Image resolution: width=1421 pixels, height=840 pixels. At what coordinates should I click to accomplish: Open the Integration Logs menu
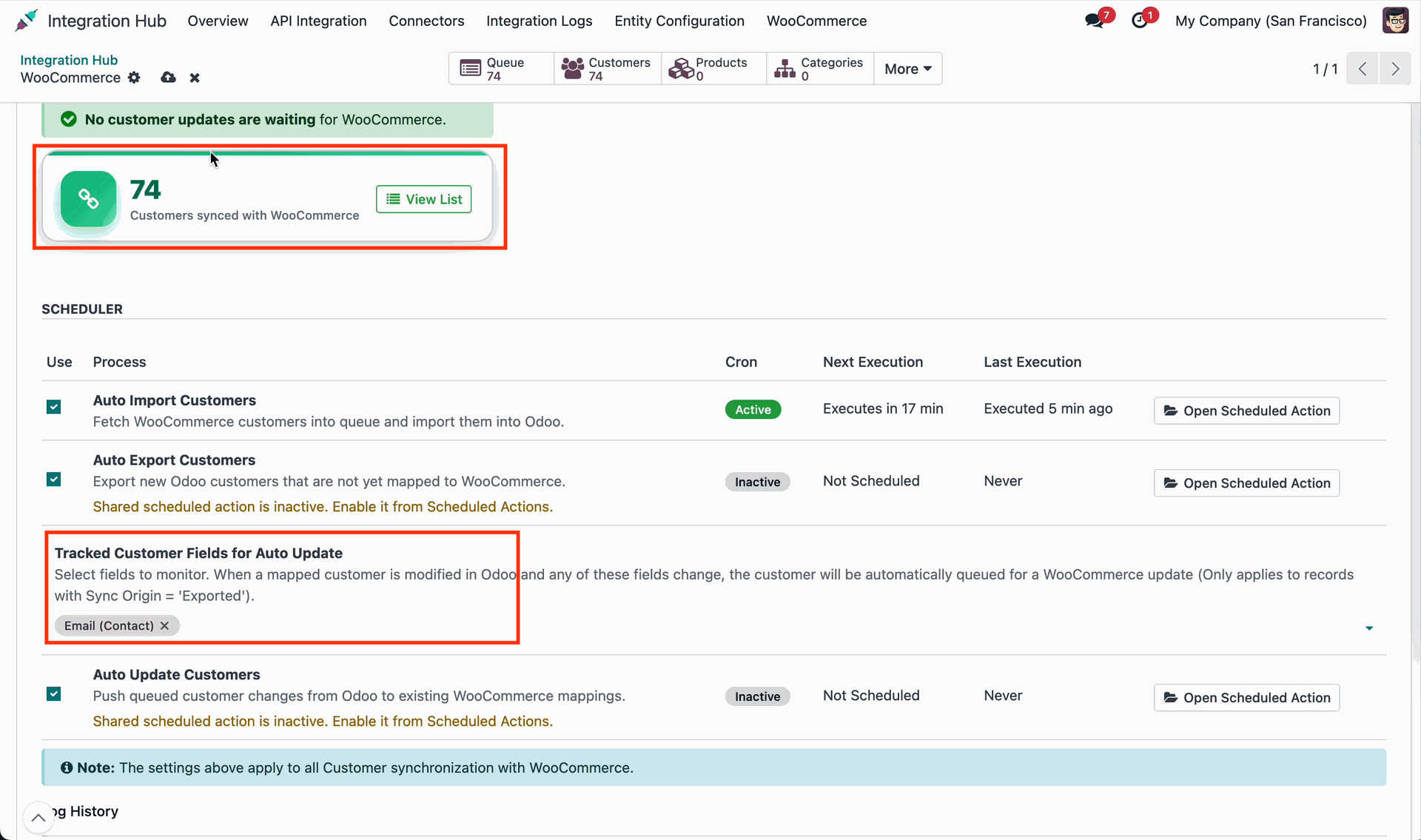point(539,21)
